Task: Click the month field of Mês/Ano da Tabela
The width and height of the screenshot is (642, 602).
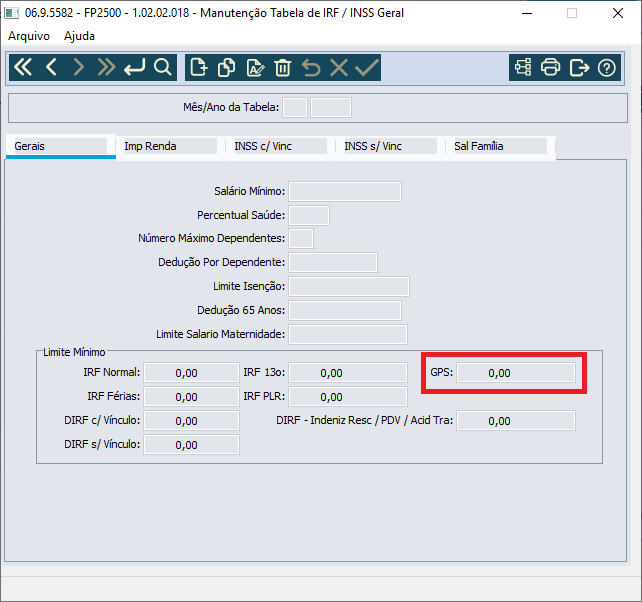Action: (295, 108)
